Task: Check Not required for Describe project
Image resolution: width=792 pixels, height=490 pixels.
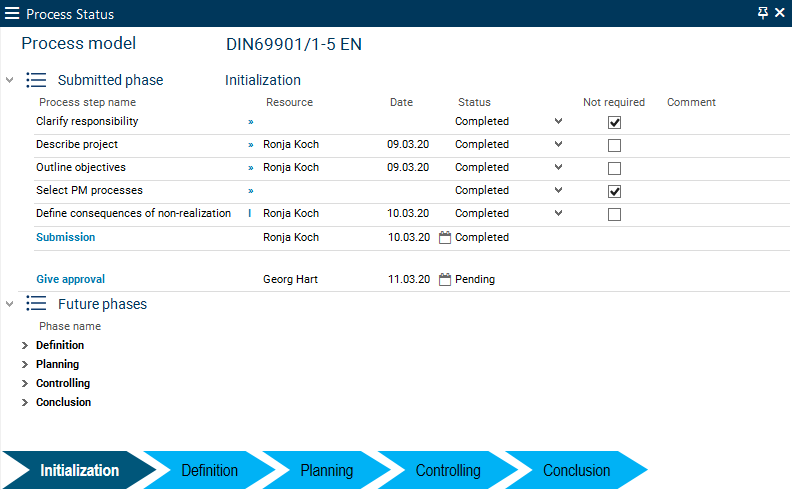Action: pyautogui.click(x=614, y=145)
